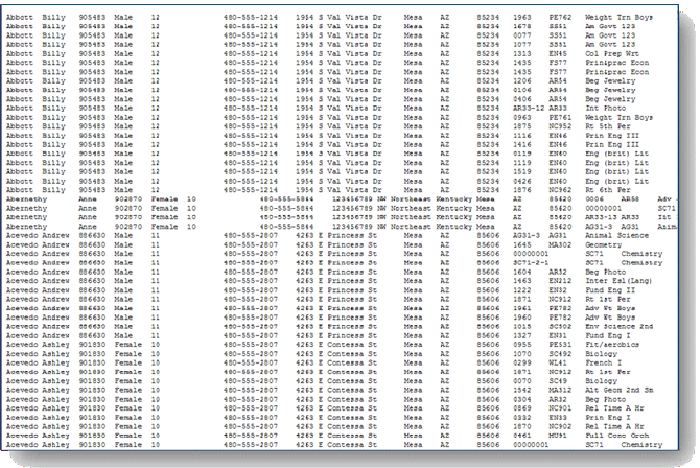Screen dimensions: 700x468
Task: Select course code SC49
Action: 558,381
